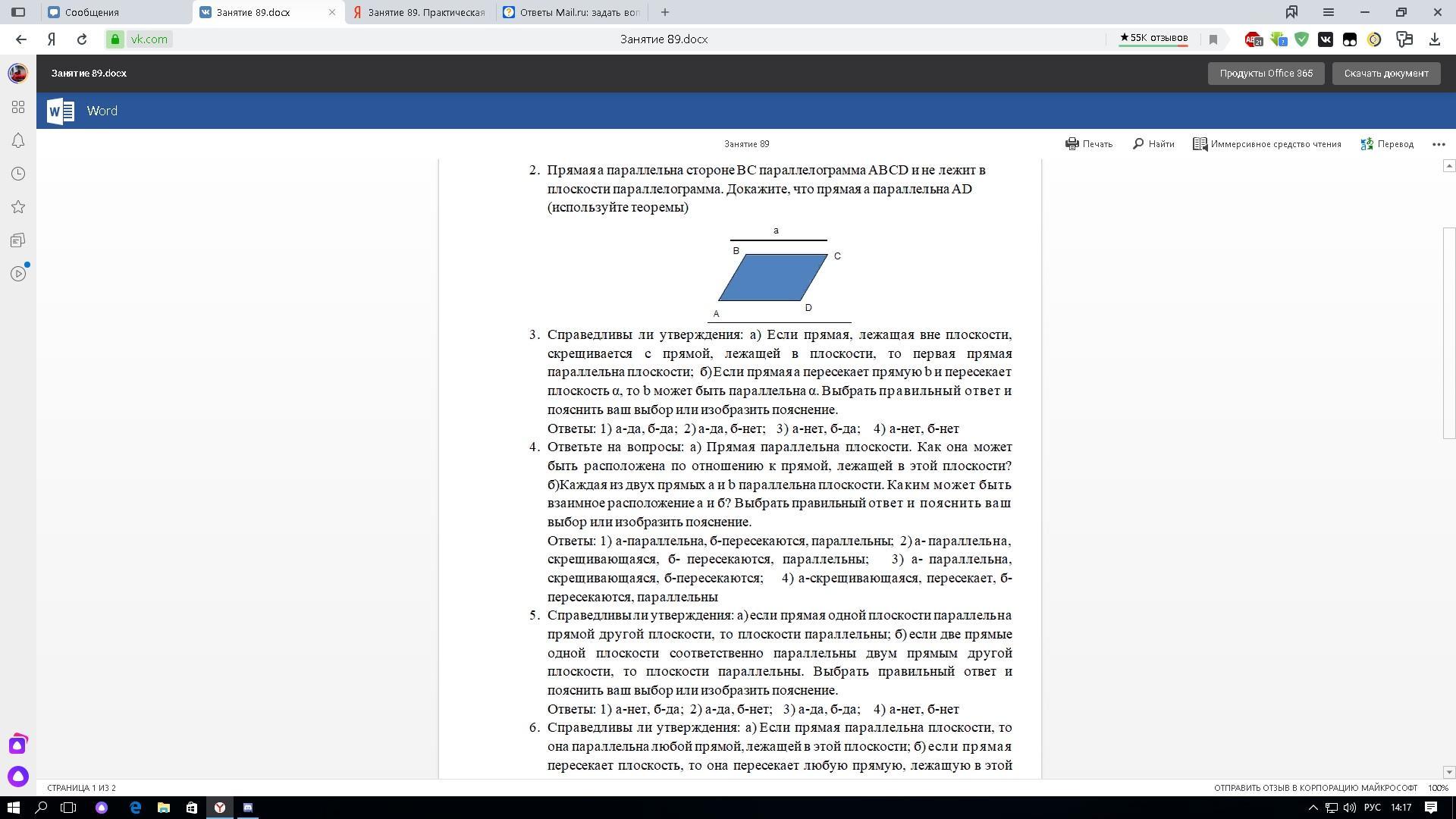Click the vk.com address field

point(149,39)
